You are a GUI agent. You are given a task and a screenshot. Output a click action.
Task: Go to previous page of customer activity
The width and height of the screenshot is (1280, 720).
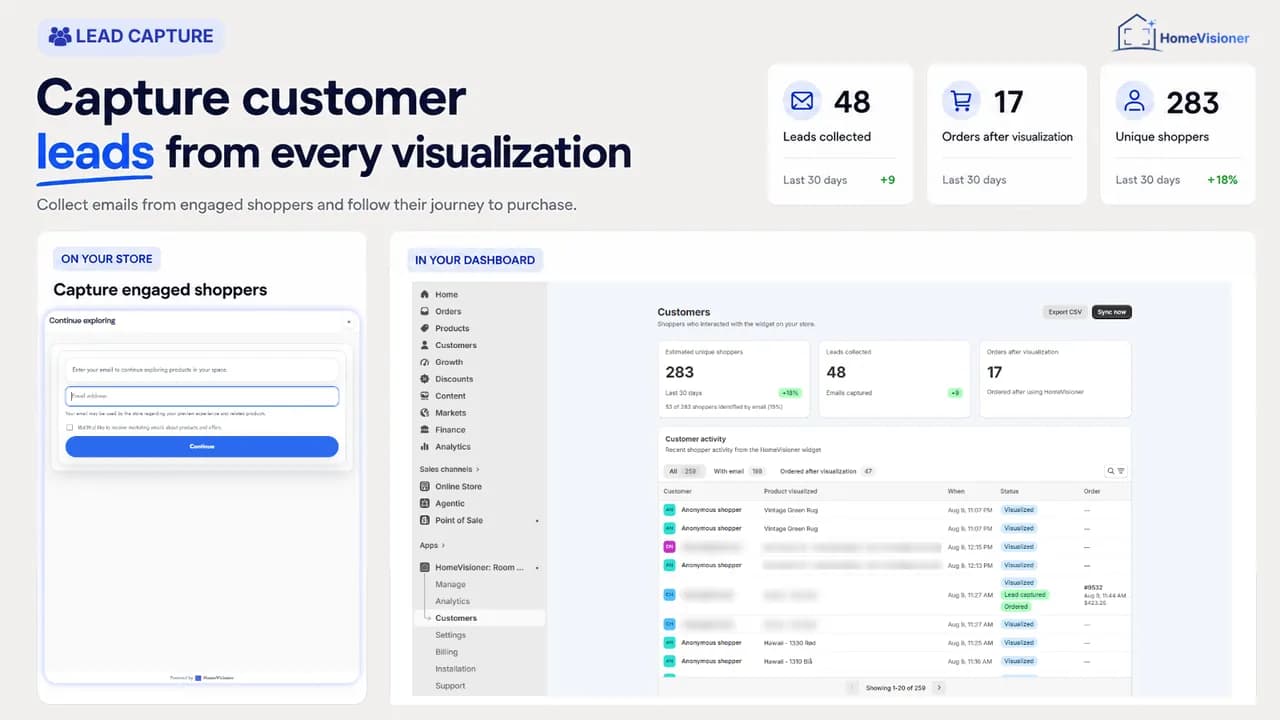pos(852,688)
